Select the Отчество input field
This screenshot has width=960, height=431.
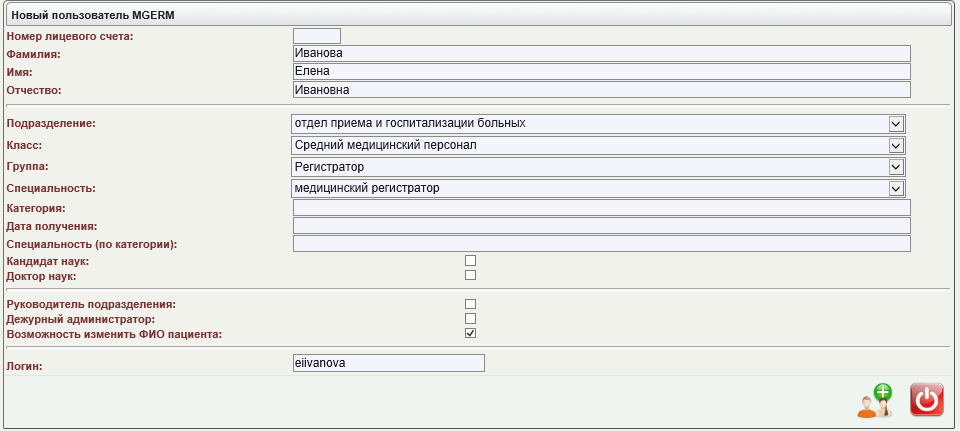[601, 90]
